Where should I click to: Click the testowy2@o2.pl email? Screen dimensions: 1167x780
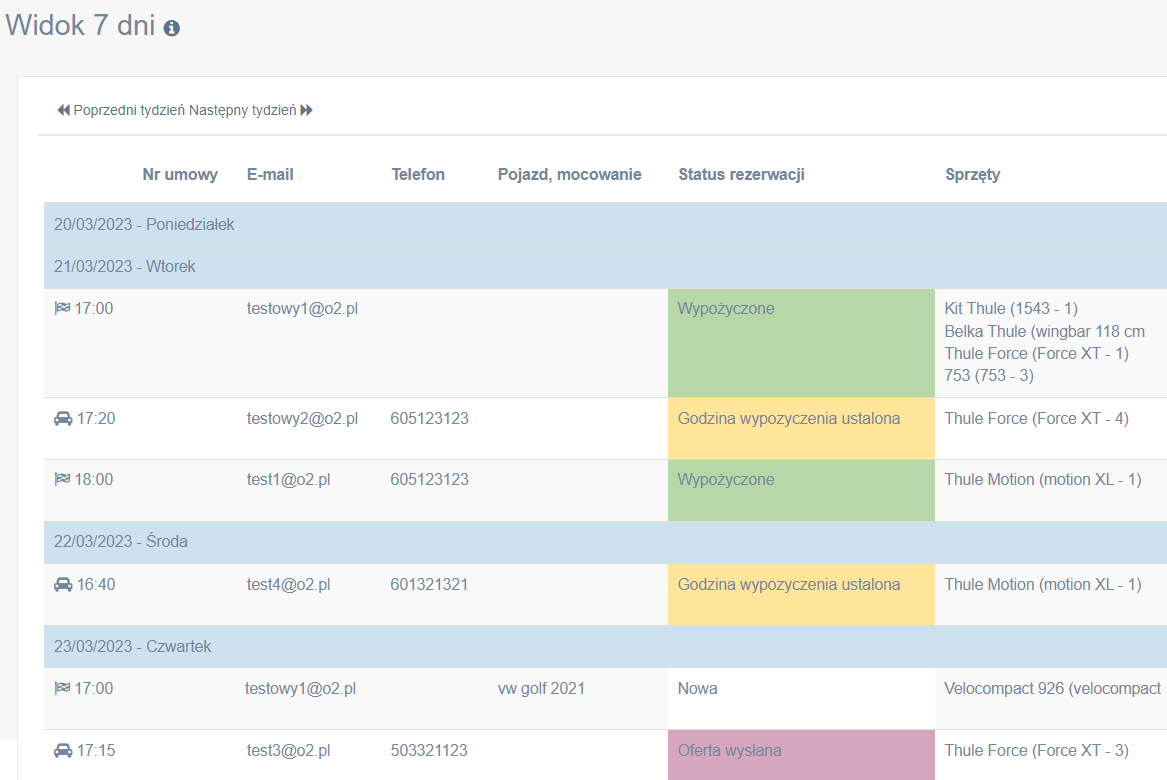(302, 419)
